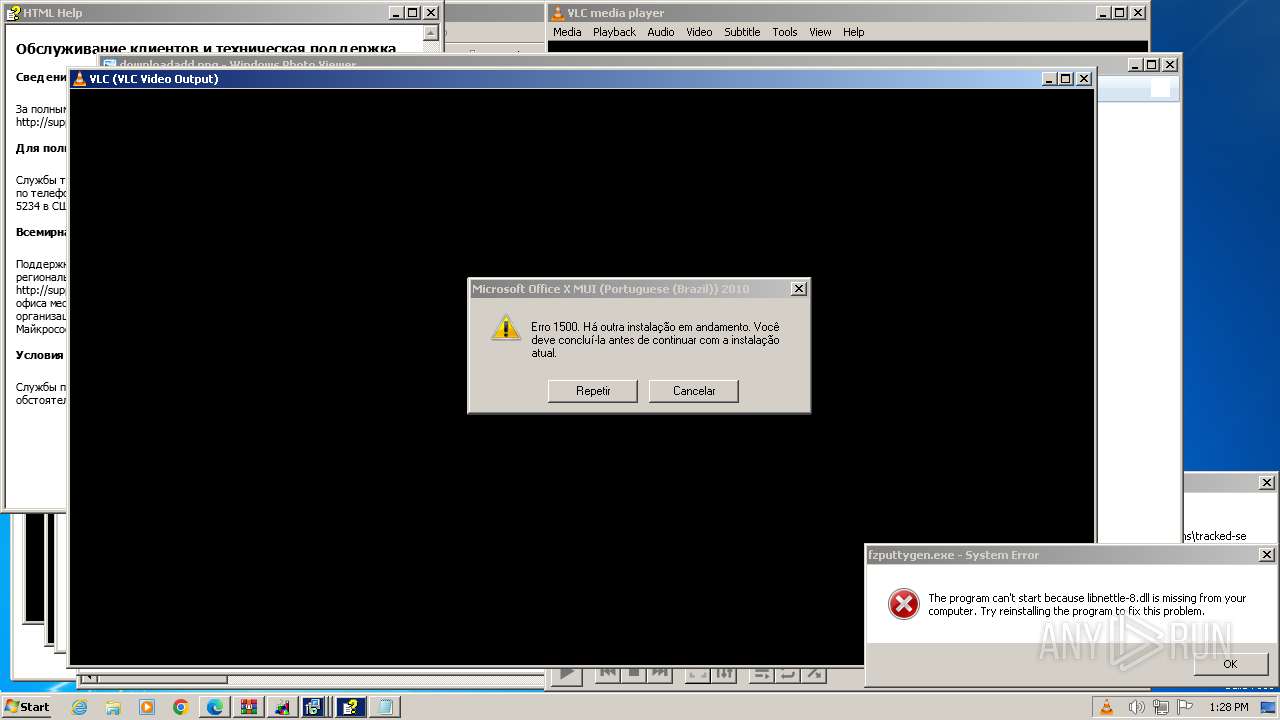Viewport: 1280px width, 720px height.
Task: Close the fzputtygen.exe System Error dialog
Action: tap(1267, 555)
